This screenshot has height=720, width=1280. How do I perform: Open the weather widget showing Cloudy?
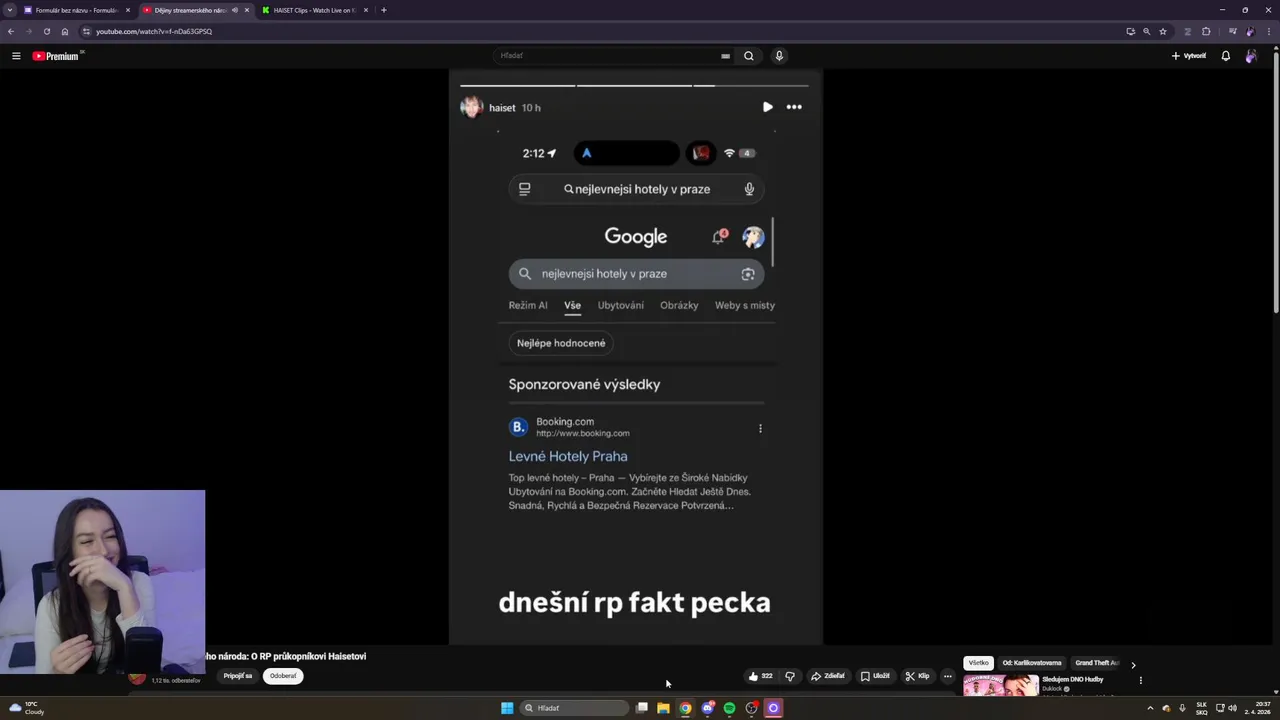click(x=26, y=708)
